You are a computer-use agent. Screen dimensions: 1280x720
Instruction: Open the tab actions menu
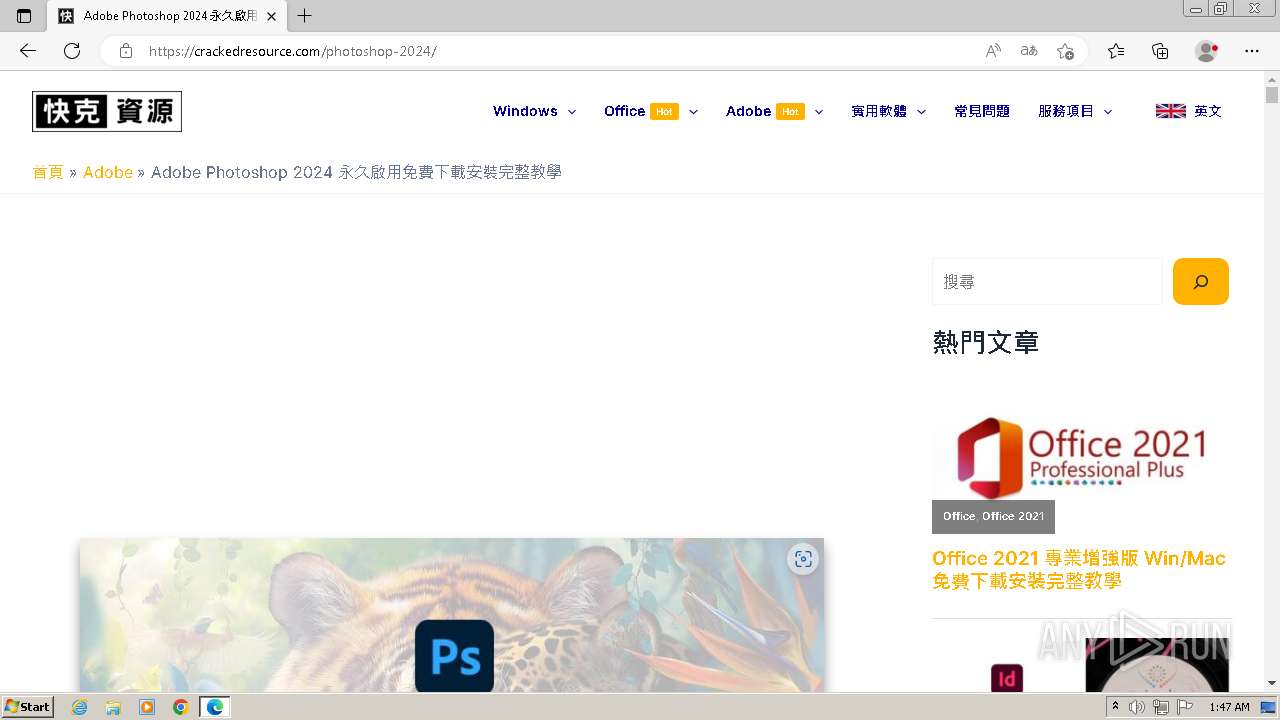tap(24, 16)
